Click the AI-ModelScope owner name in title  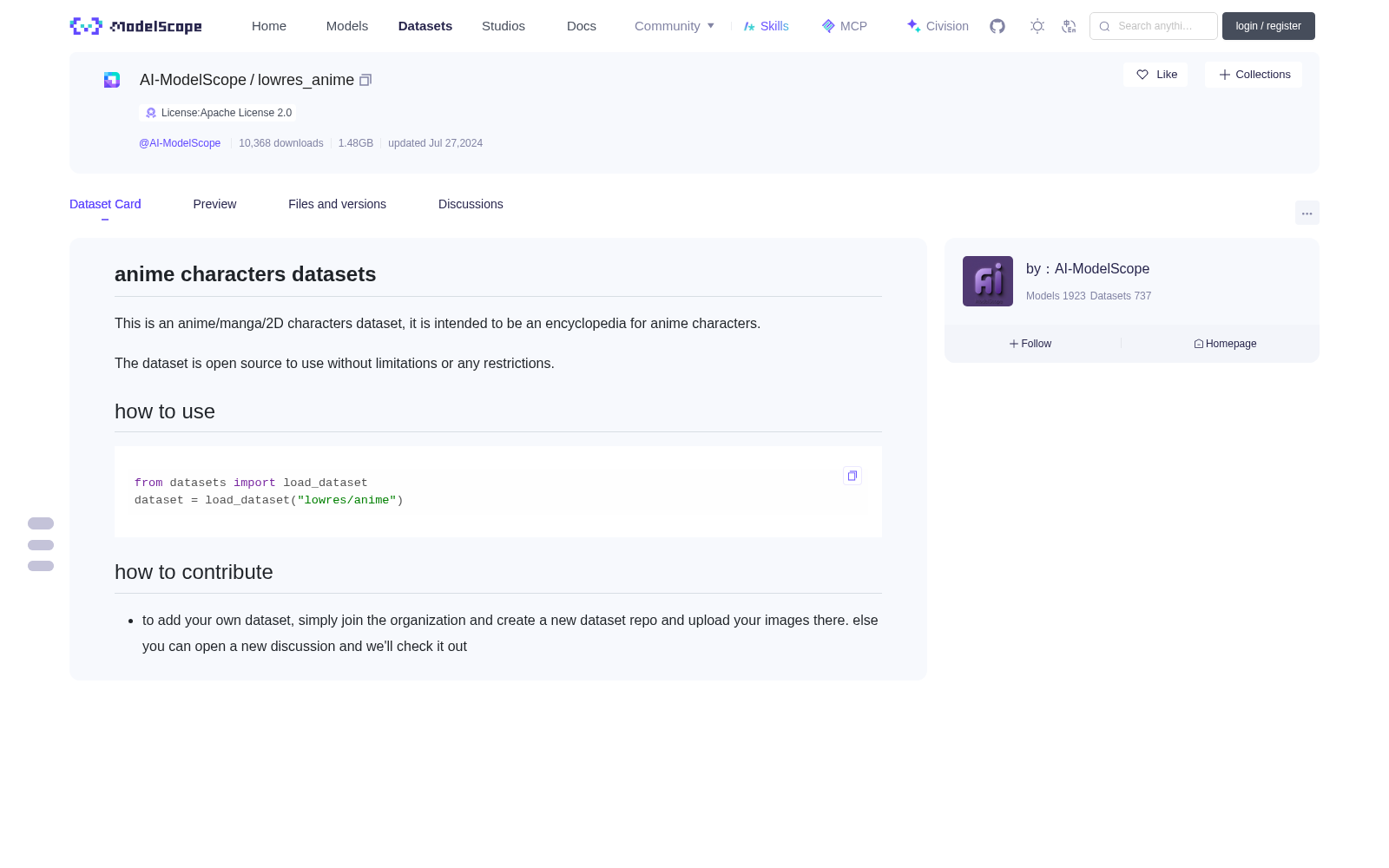coord(193,80)
